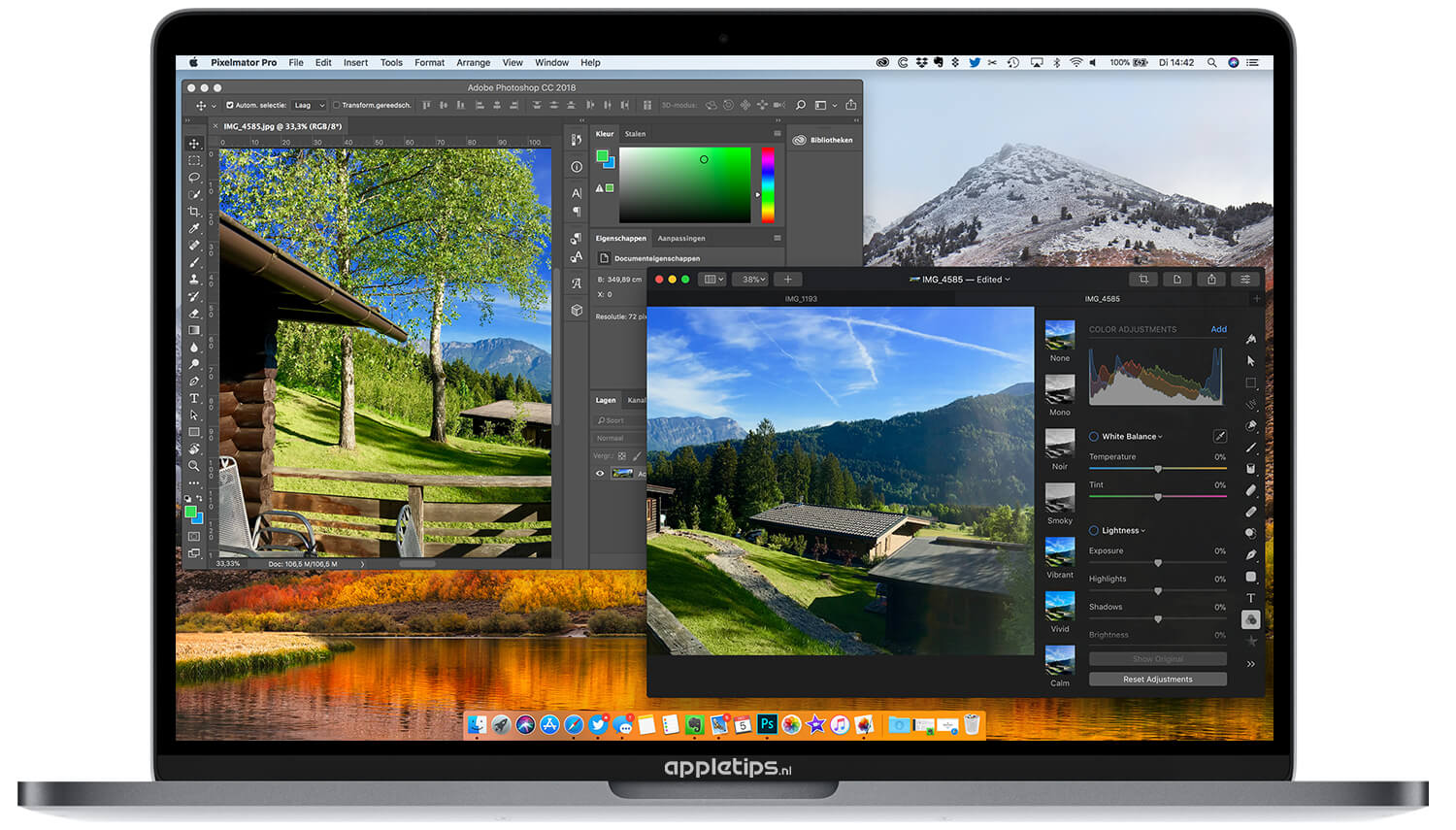Toggle Pixelmator adjustments sliders toolbar button
Screen dimensions: 1456x830
pyautogui.click(x=1245, y=280)
